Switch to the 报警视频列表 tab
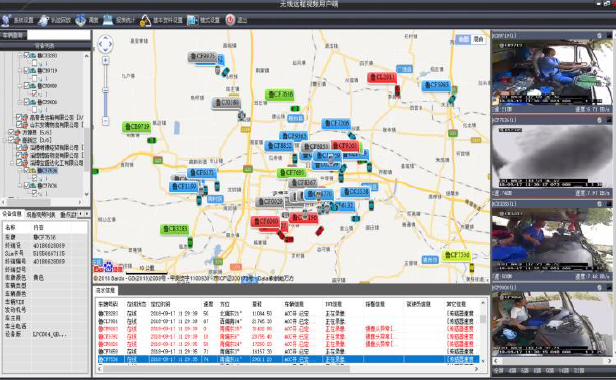 41,215
